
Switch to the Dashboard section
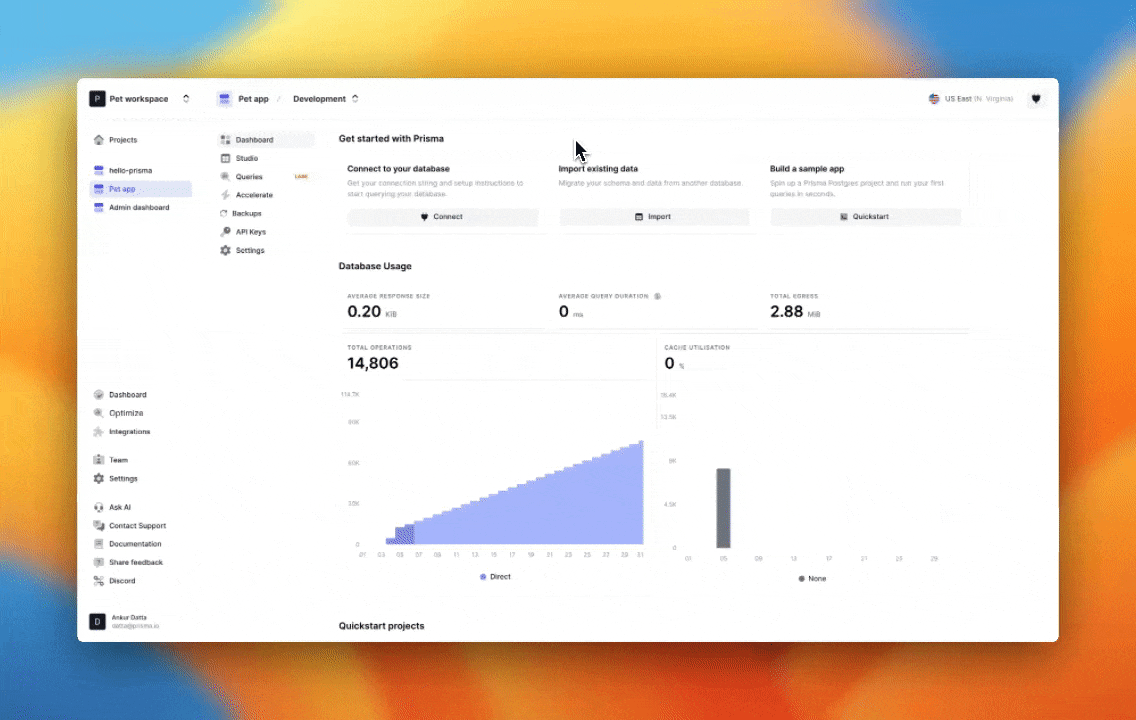pos(254,139)
